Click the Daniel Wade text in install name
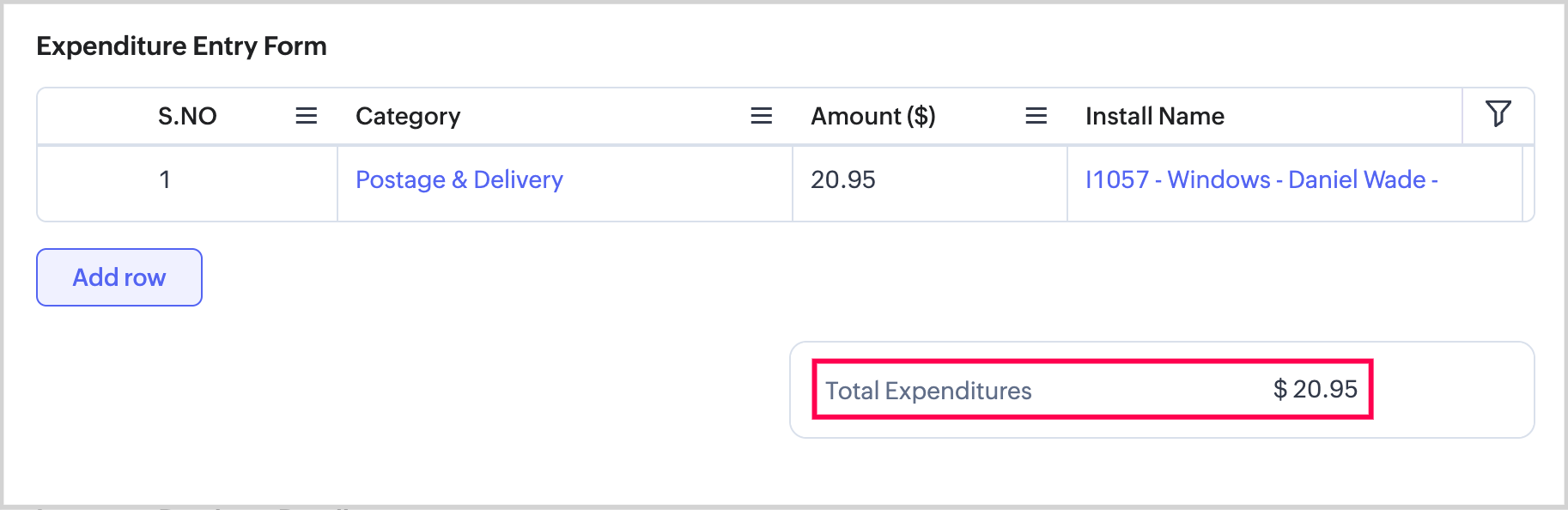The image size is (1568, 510). pyautogui.click(x=1357, y=179)
